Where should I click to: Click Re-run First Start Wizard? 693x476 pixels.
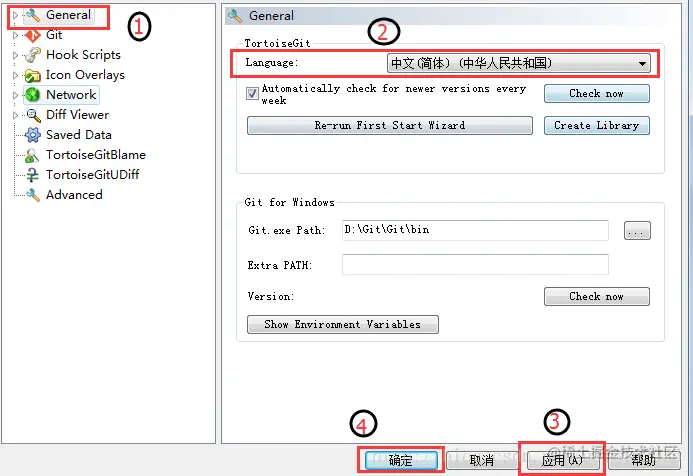click(x=390, y=126)
